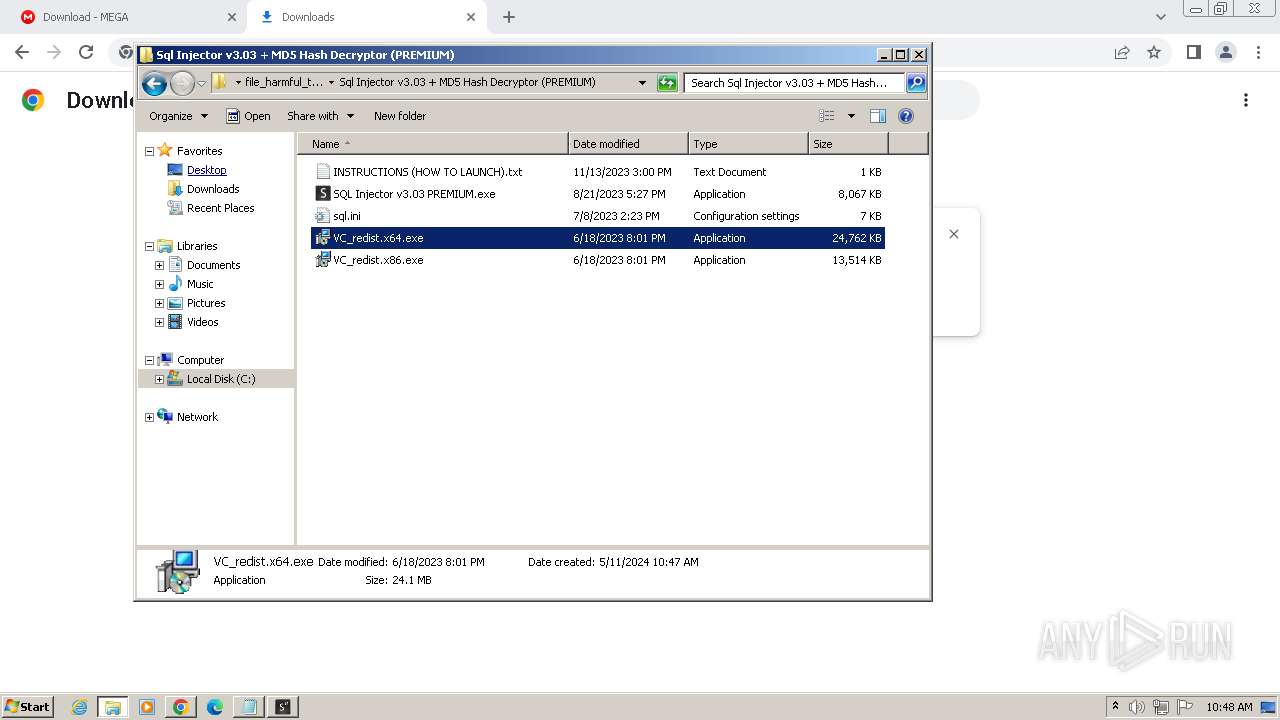
Task: Click the SQL Injector black S icon
Action: [322, 194]
